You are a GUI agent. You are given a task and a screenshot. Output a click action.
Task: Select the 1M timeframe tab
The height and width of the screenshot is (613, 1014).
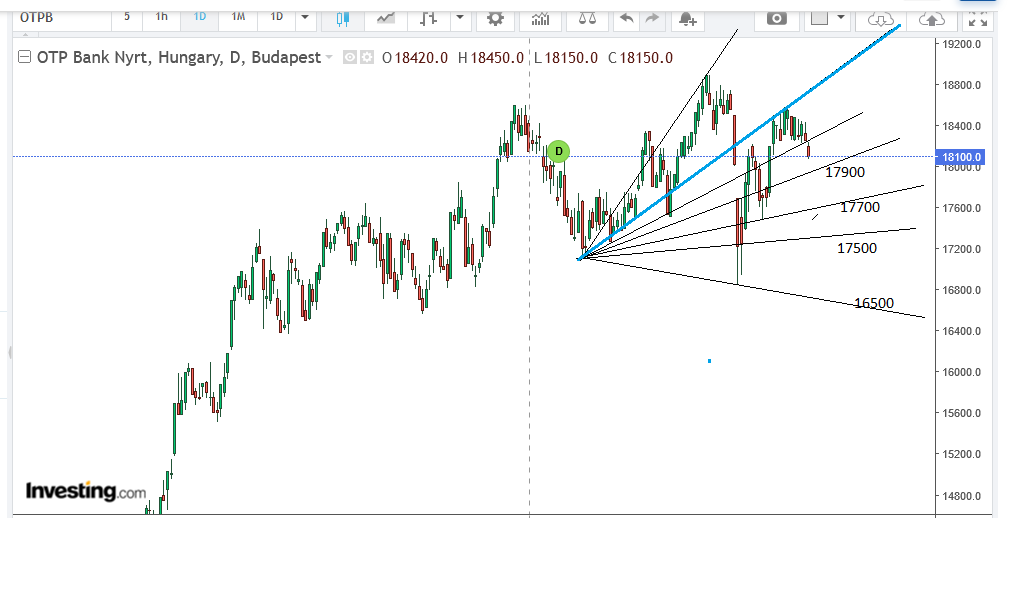point(239,17)
